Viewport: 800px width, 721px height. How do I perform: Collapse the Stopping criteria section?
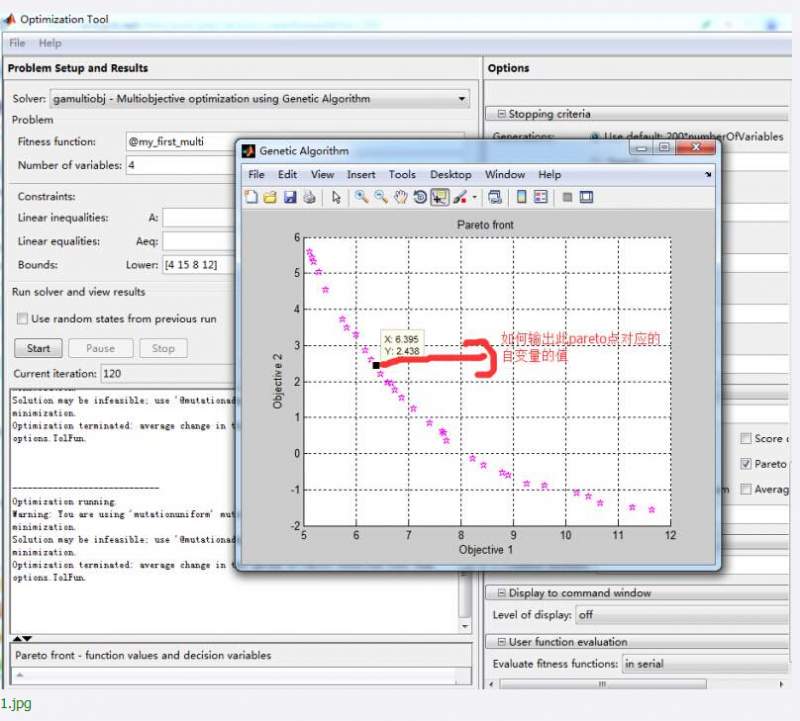[x=501, y=114]
